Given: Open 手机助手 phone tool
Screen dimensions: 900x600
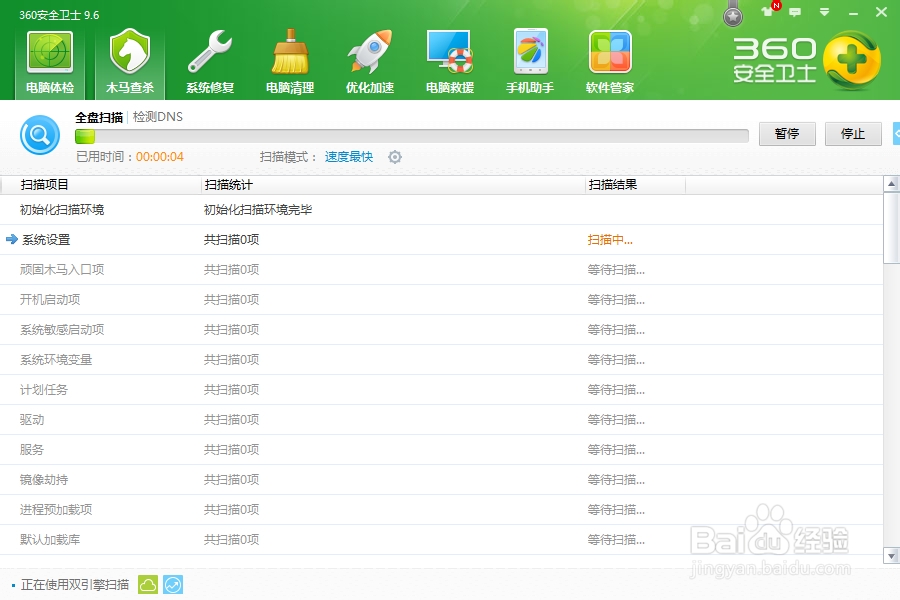Looking at the screenshot, I should [x=530, y=63].
